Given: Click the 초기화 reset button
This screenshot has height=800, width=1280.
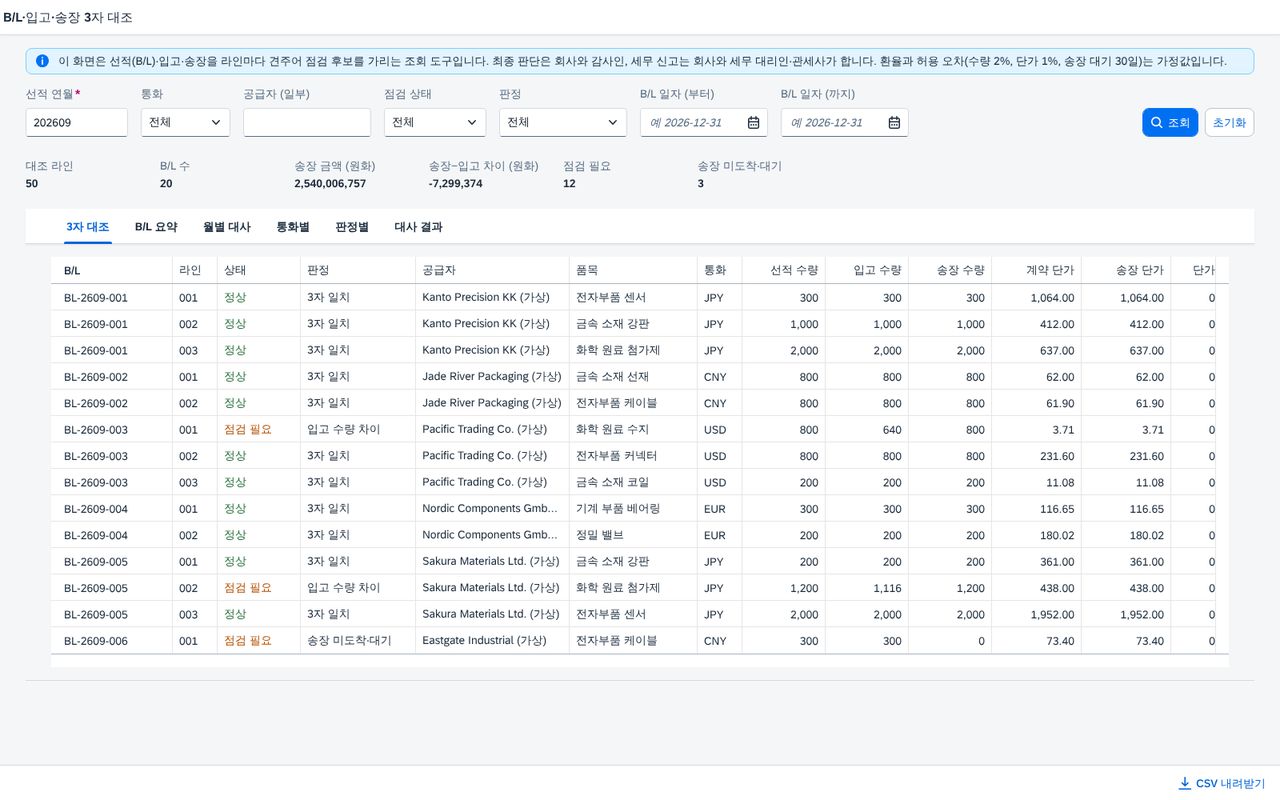Looking at the screenshot, I should [1230, 123].
